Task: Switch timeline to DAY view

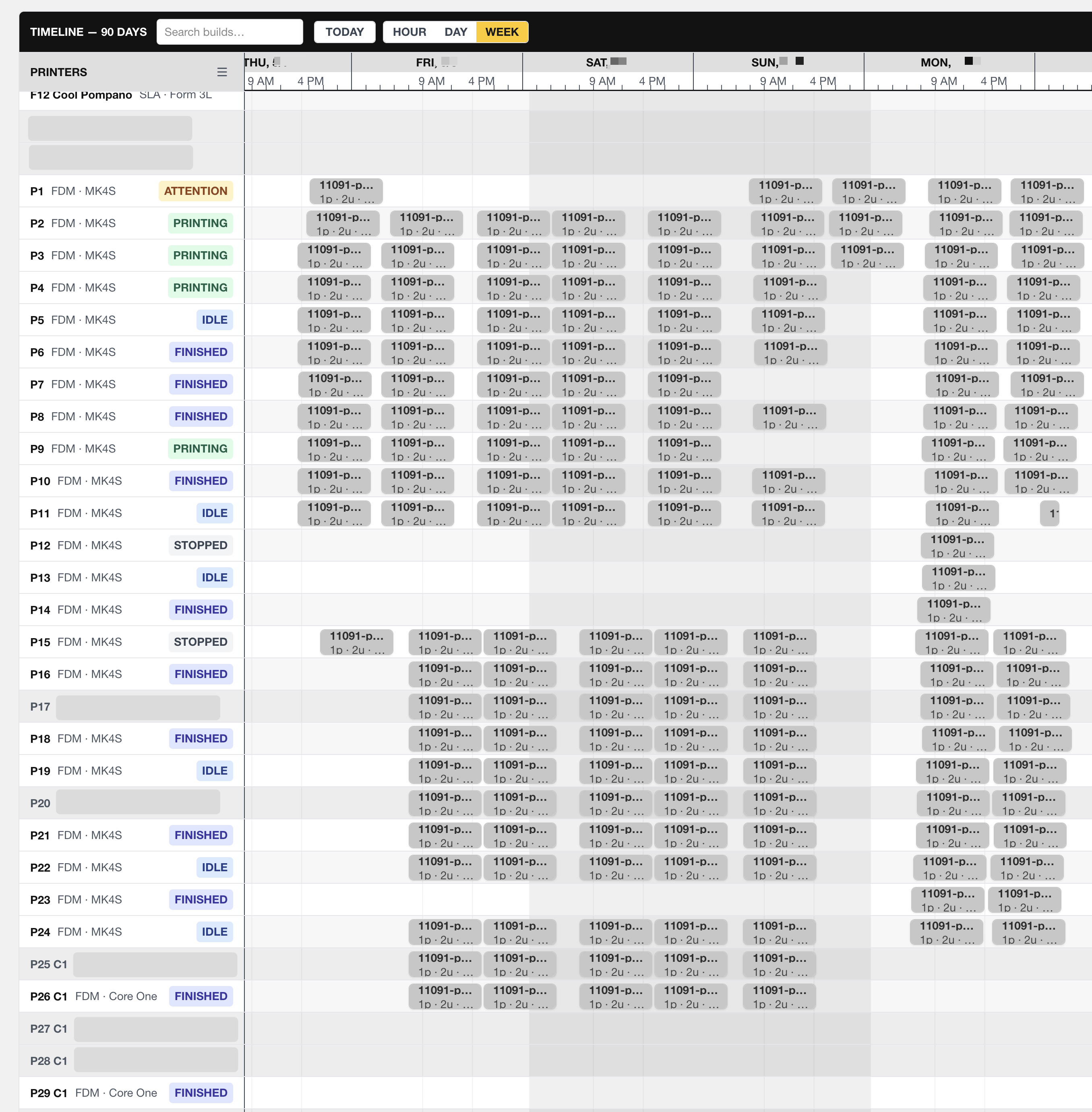Action: (456, 32)
